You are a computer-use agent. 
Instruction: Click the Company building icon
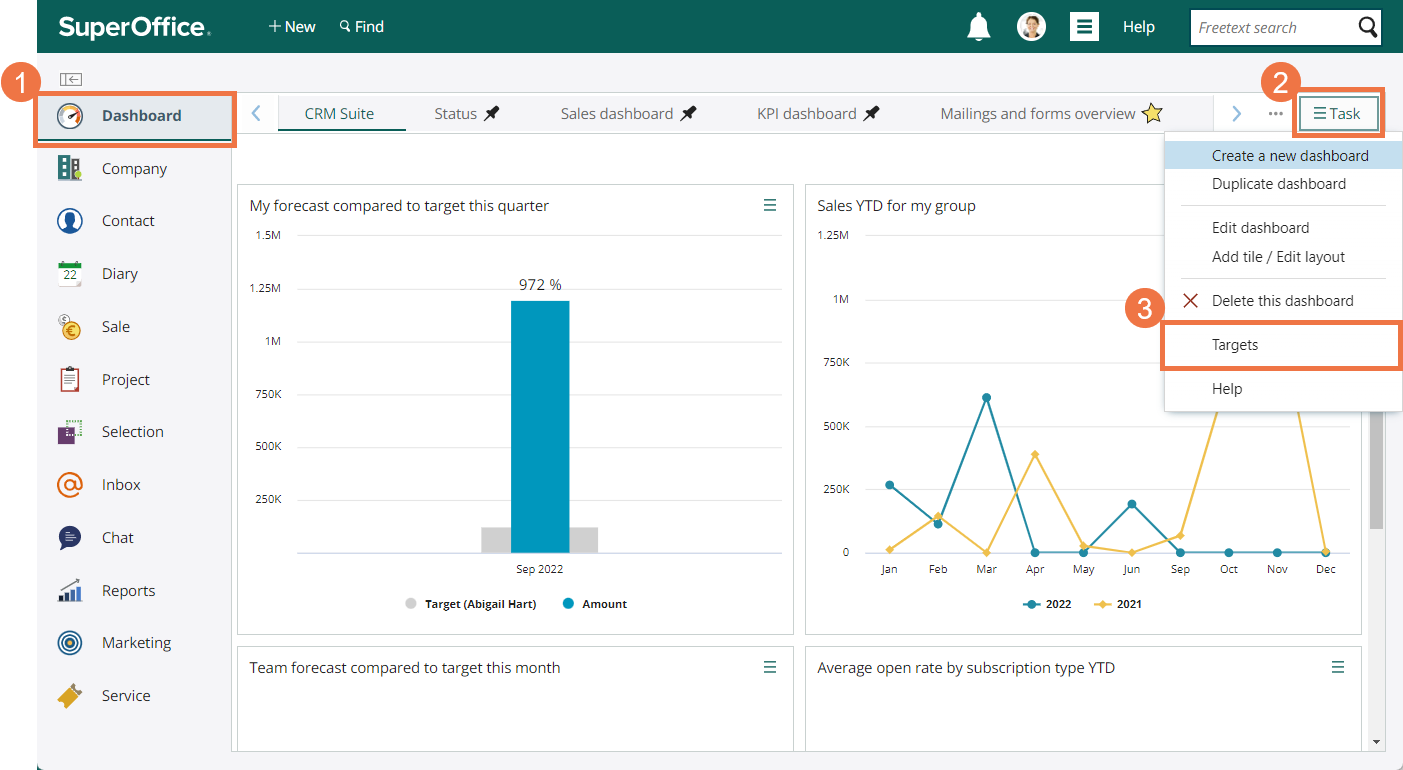click(69, 168)
